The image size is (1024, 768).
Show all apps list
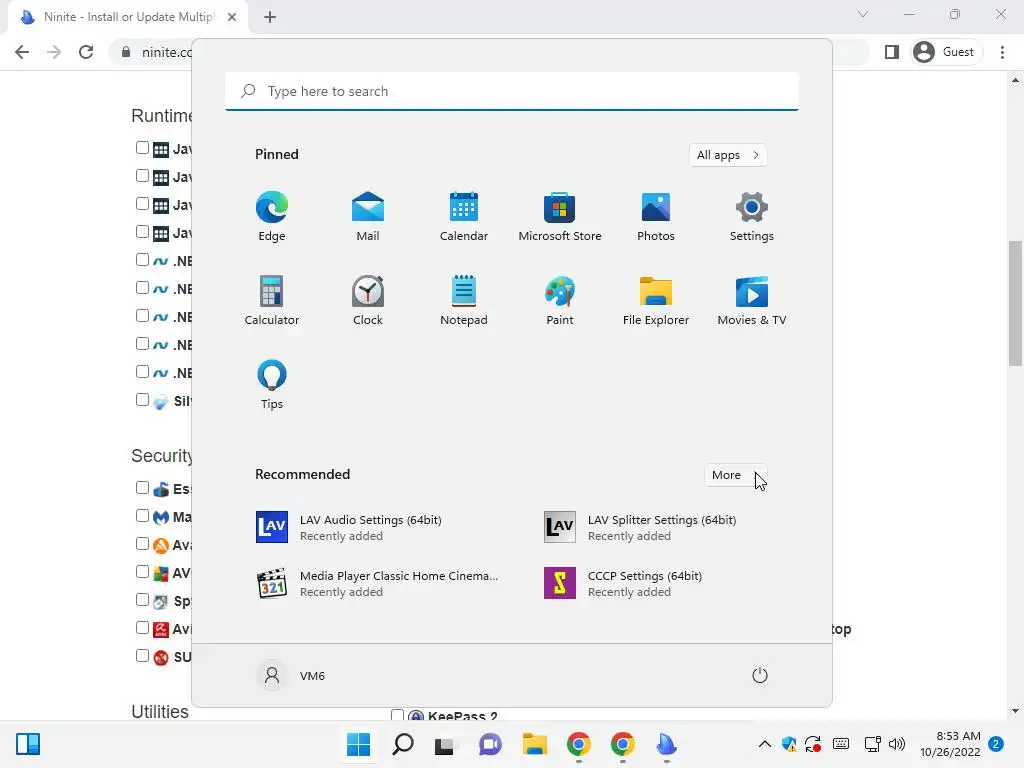click(x=728, y=155)
